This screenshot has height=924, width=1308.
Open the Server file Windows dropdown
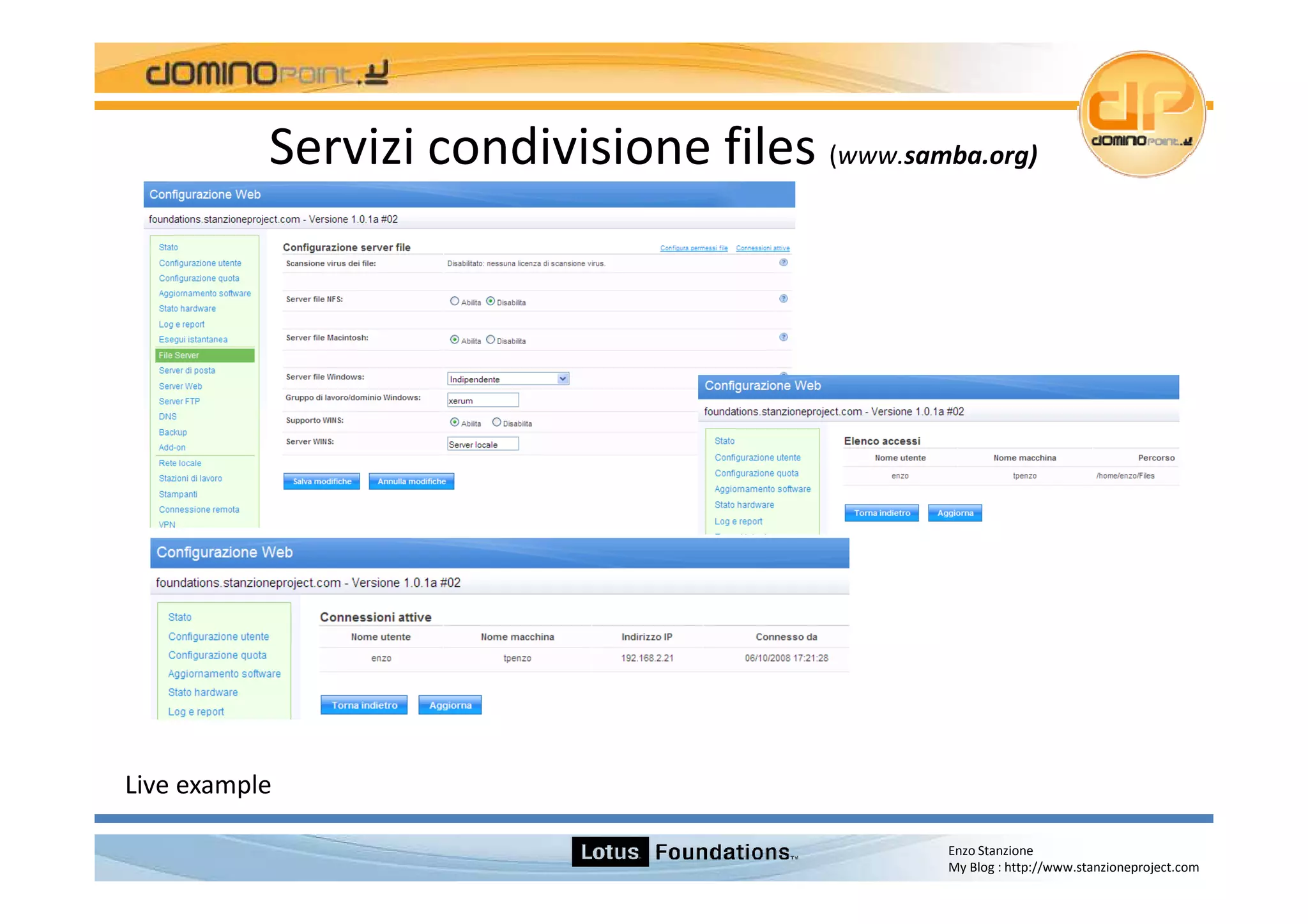508,379
